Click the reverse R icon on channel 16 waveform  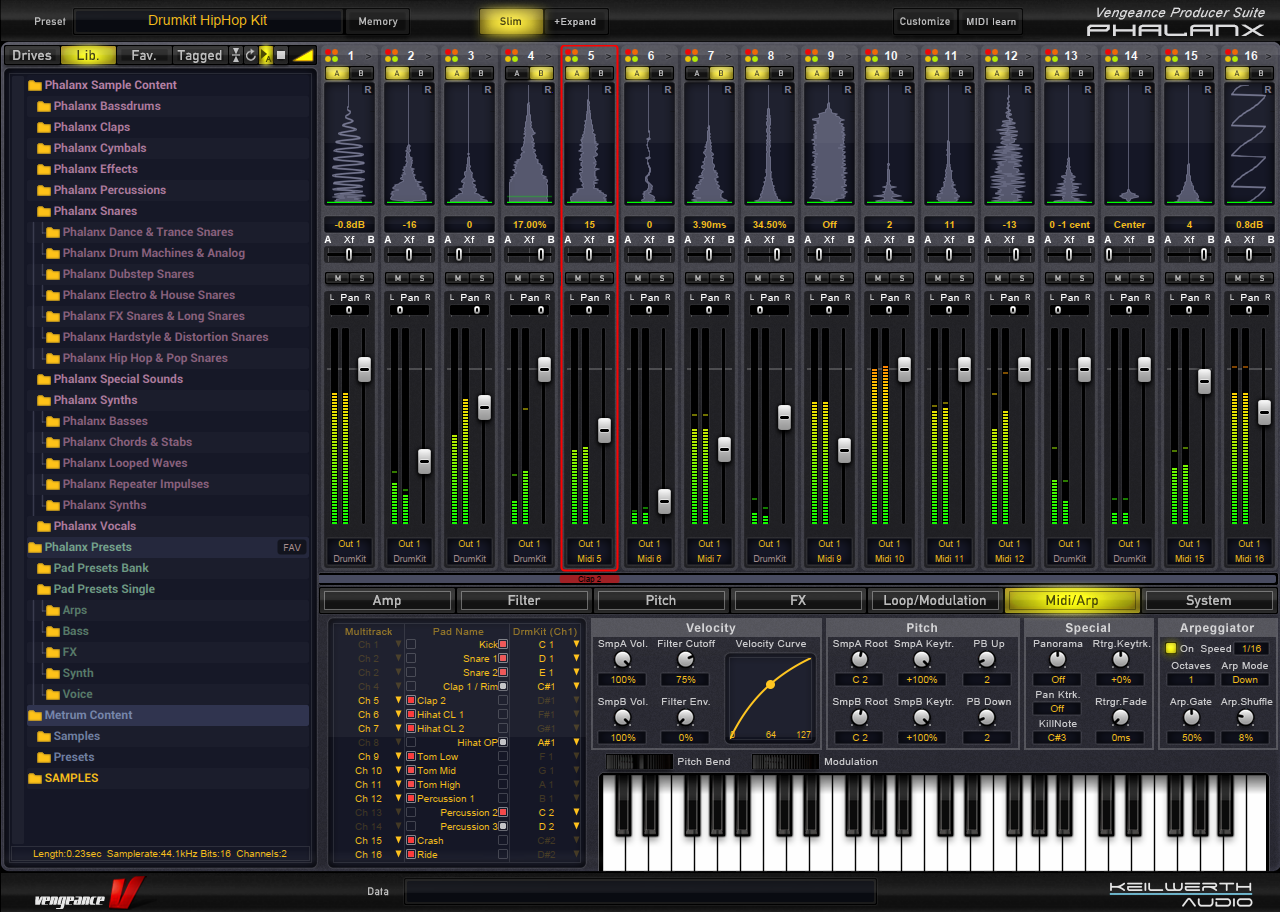tap(1268, 90)
